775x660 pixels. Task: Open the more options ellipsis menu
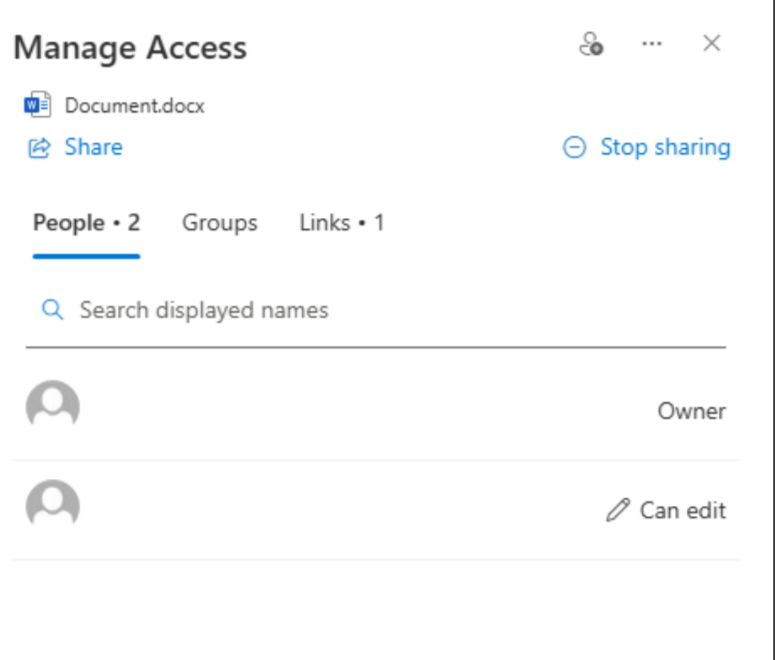[x=652, y=44]
